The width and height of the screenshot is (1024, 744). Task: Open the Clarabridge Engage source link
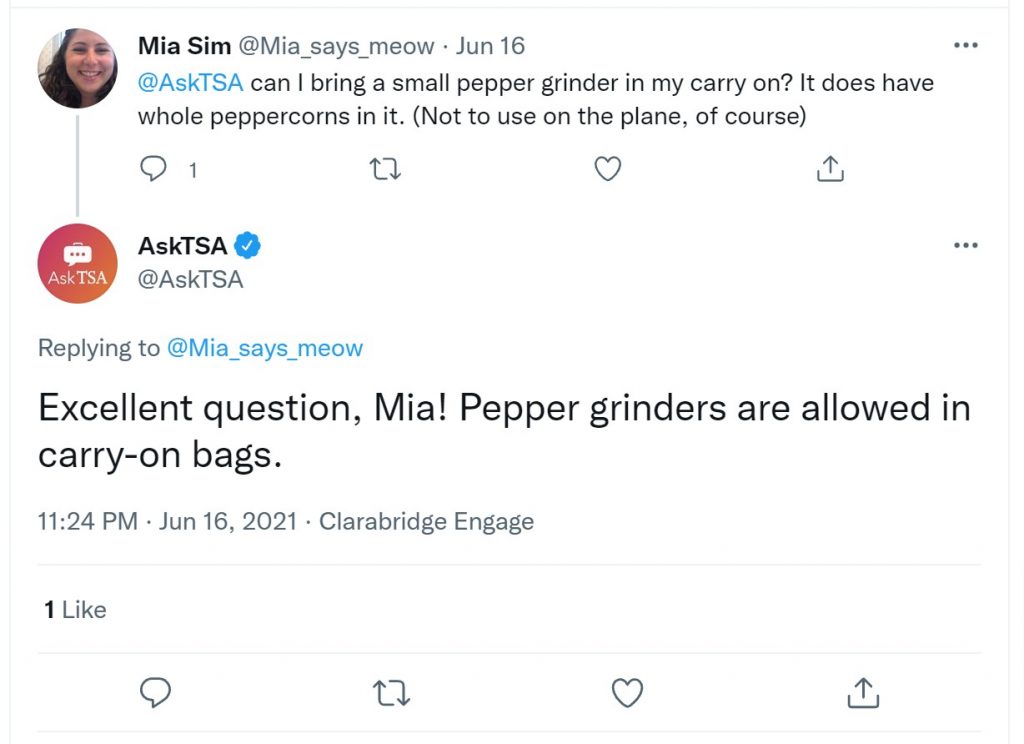pos(426,521)
